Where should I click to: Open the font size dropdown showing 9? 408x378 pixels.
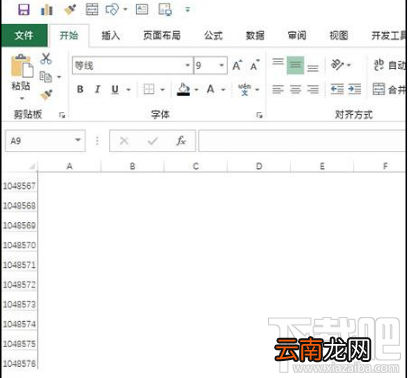221,65
